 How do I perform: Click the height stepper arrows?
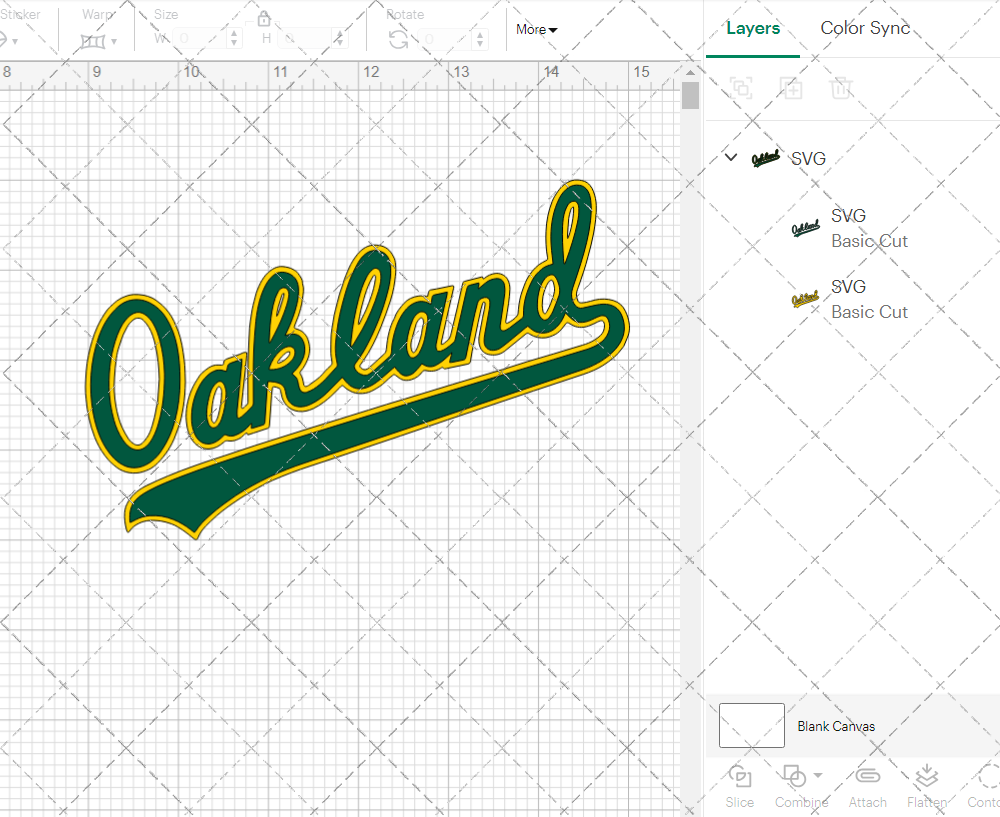[339, 38]
